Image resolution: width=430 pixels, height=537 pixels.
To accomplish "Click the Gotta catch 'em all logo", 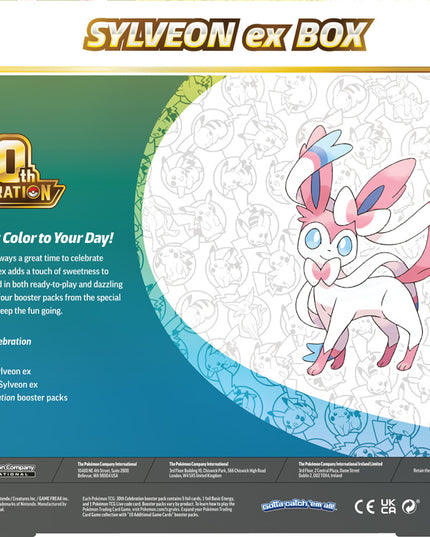I will coord(299,506).
